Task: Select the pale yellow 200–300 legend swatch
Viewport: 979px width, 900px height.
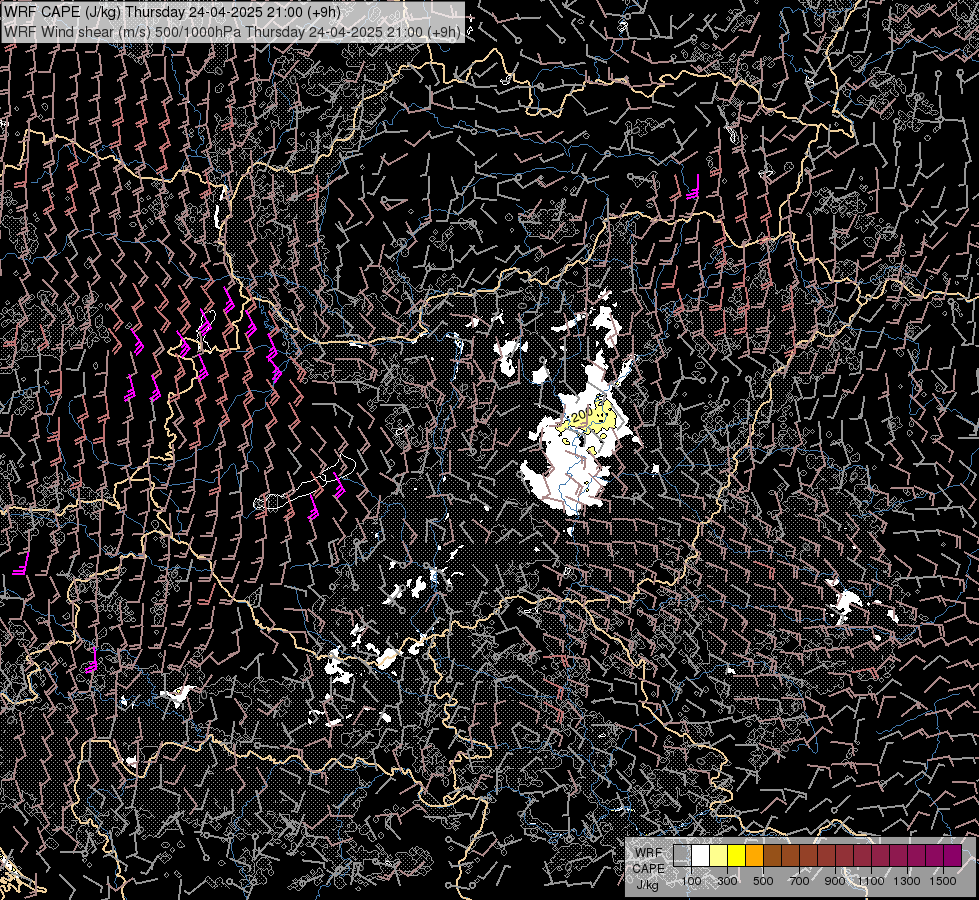Action: point(719,856)
